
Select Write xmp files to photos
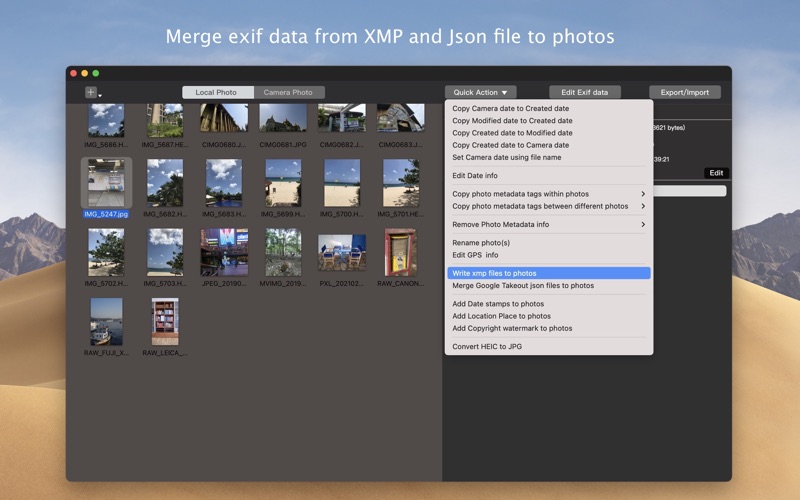tap(548, 273)
